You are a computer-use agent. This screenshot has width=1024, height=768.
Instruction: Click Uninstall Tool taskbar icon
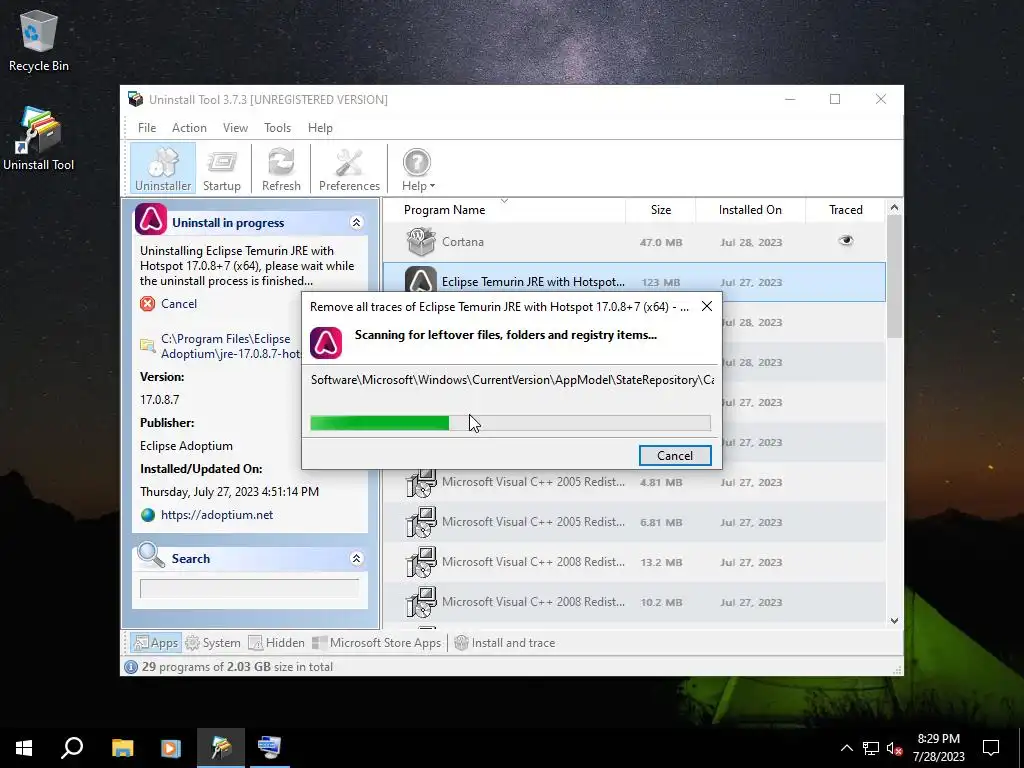[x=221, y=747]
